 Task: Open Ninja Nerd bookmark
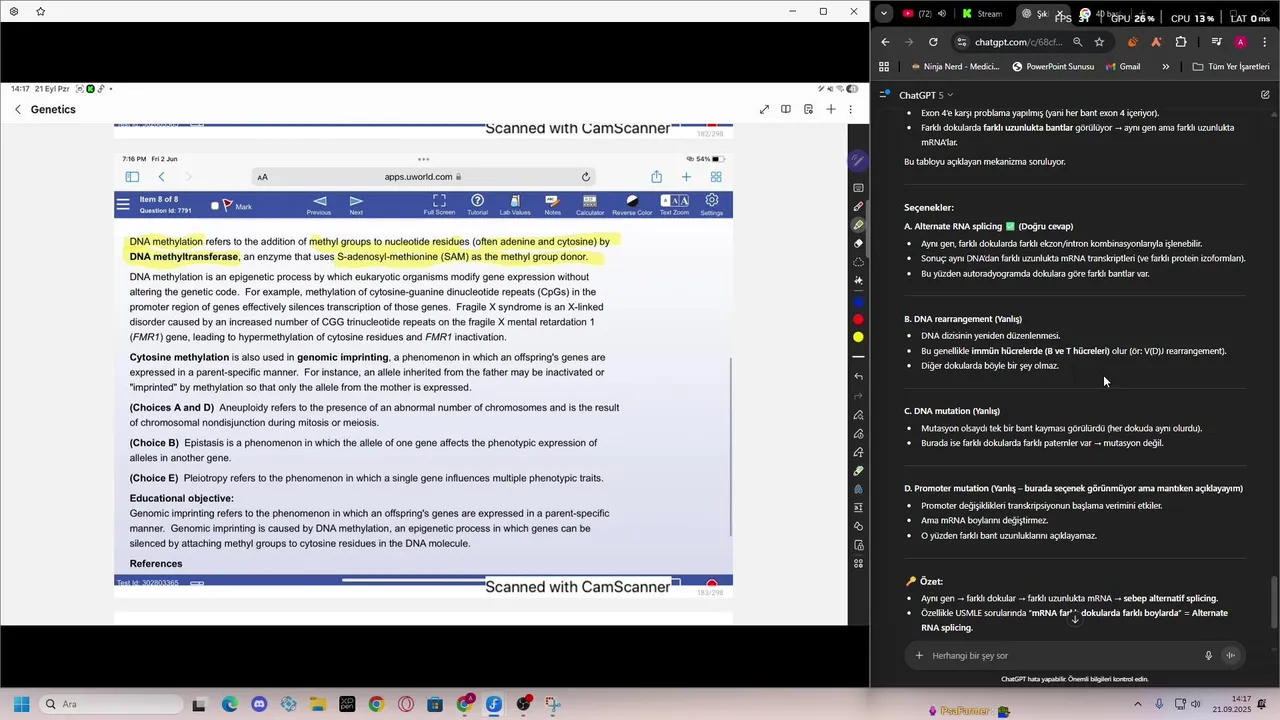(955, 67)
